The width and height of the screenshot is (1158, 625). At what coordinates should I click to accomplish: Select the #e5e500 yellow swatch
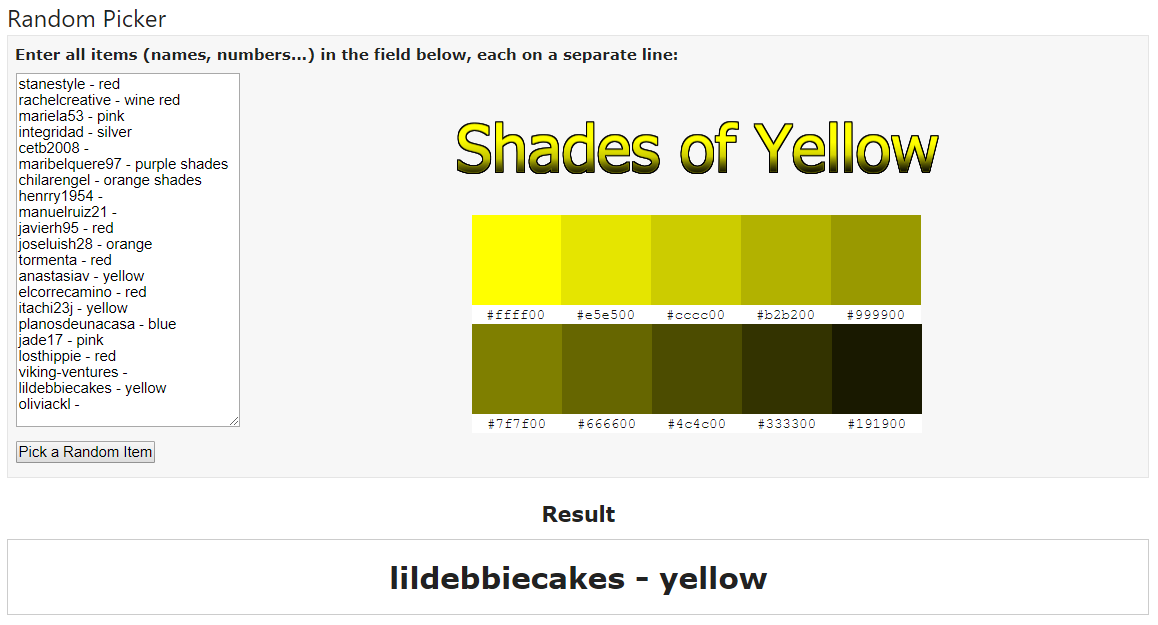click(606, 260)
